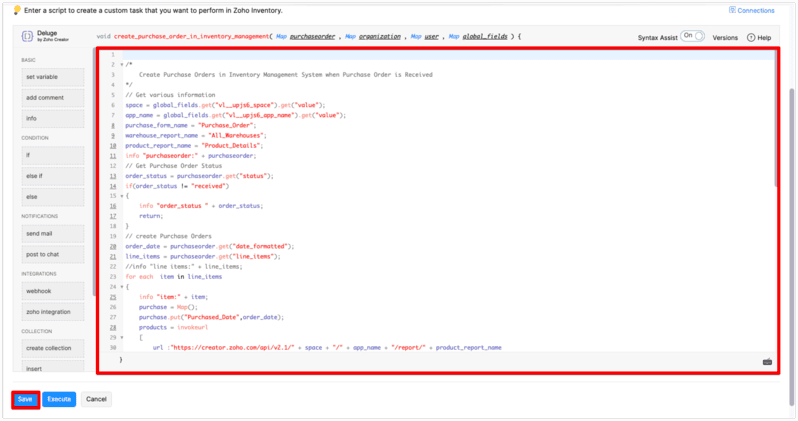Collapse the if block at line 15

121,196
